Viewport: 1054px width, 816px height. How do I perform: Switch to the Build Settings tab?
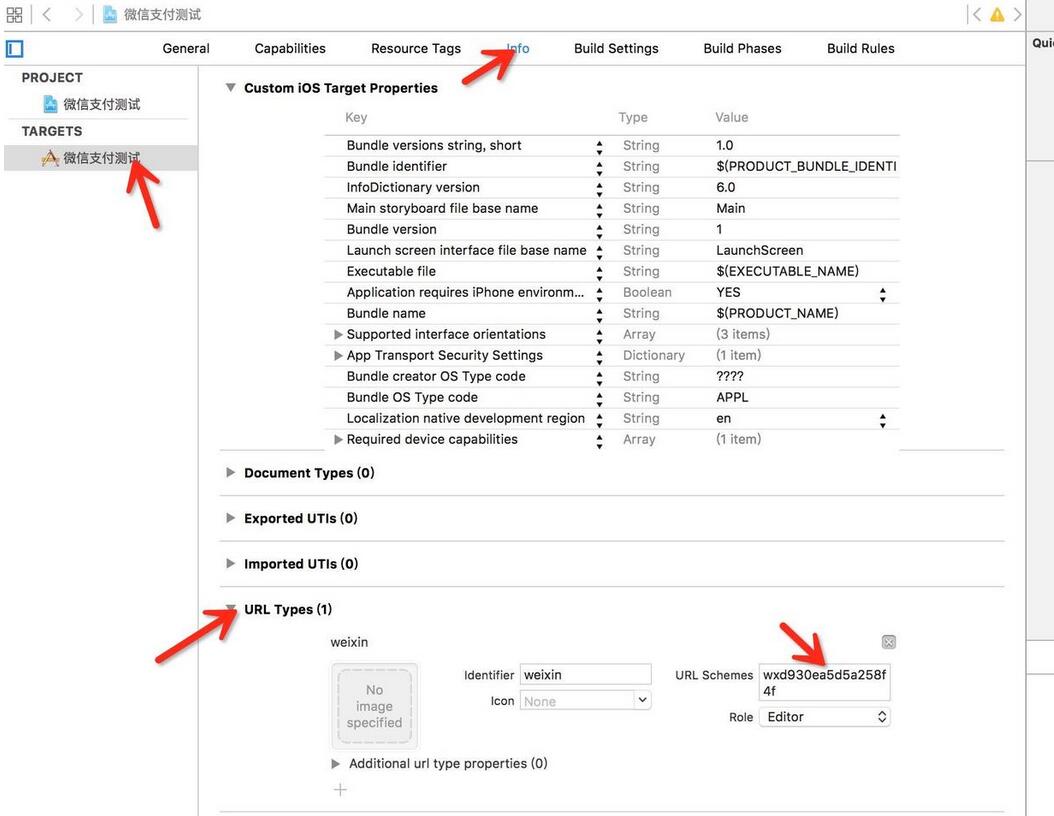tap(616, 48)
